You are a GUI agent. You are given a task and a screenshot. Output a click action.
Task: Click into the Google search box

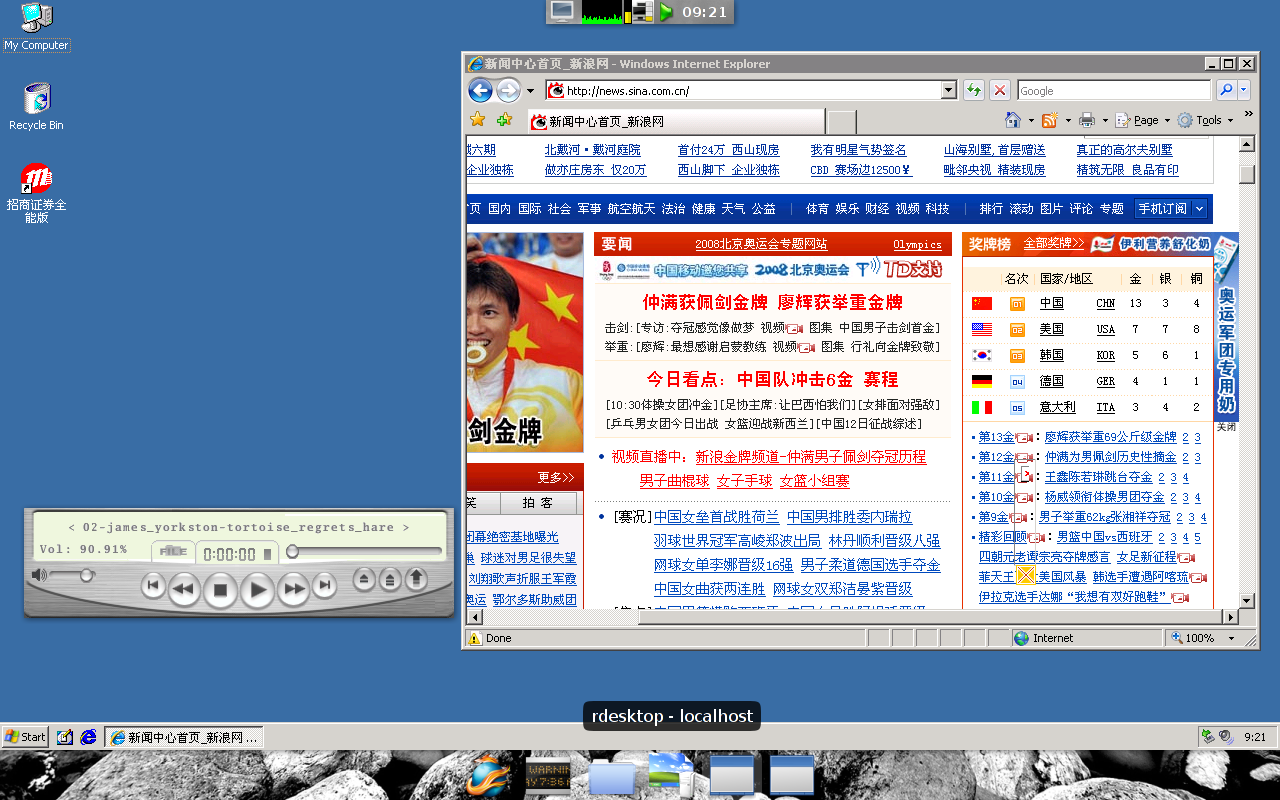coord(1114,91)
